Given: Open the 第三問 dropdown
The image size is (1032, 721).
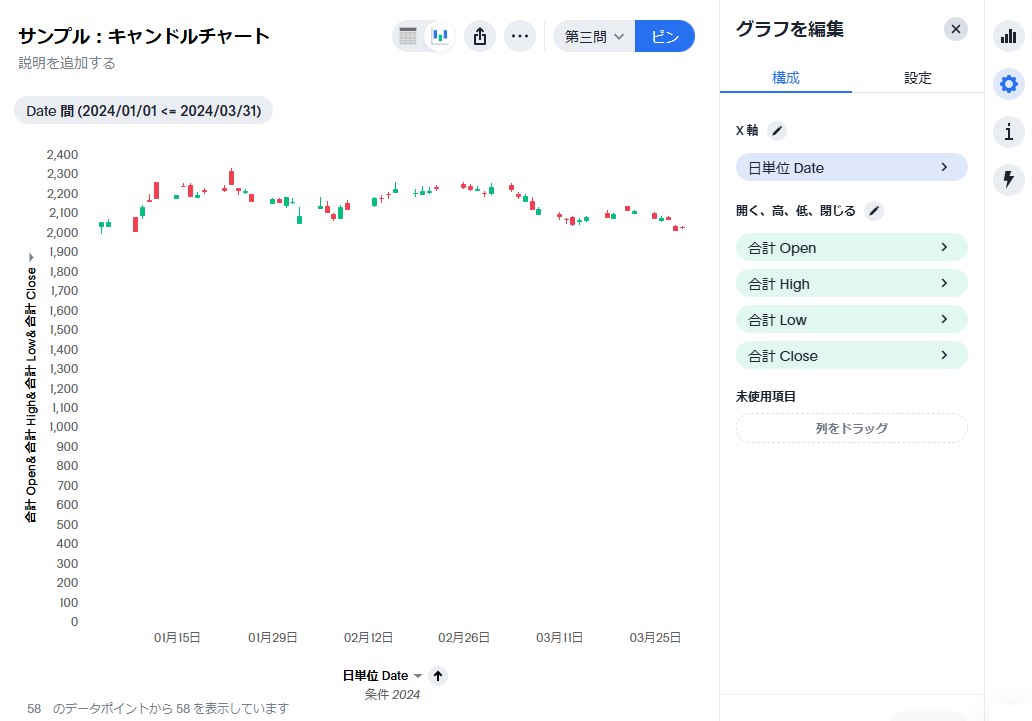Looking at the screenshot, I should (594, 37).
